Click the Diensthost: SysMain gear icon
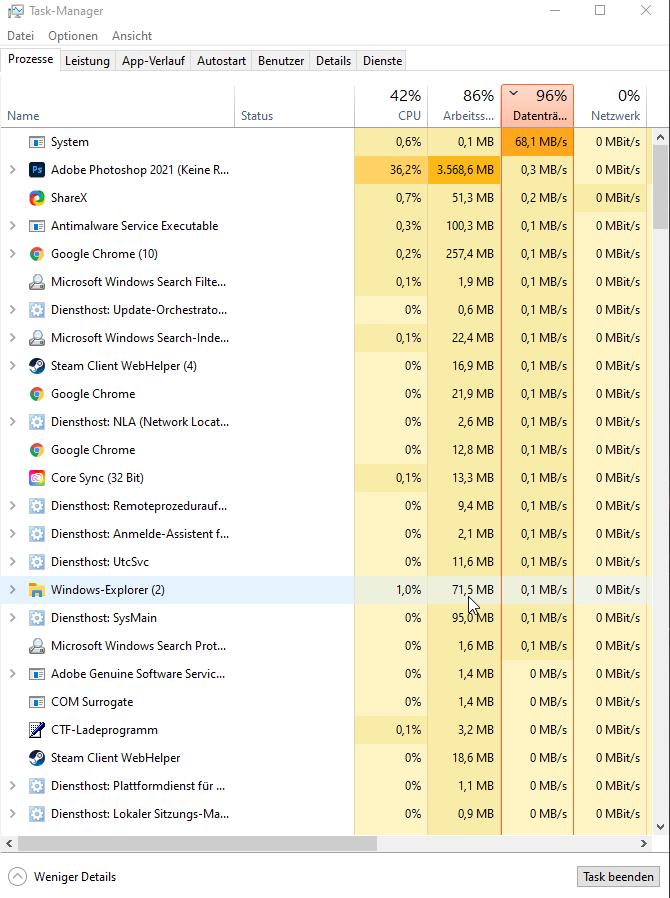Screen dimensions: 670x898 click(x=37, y=618)
